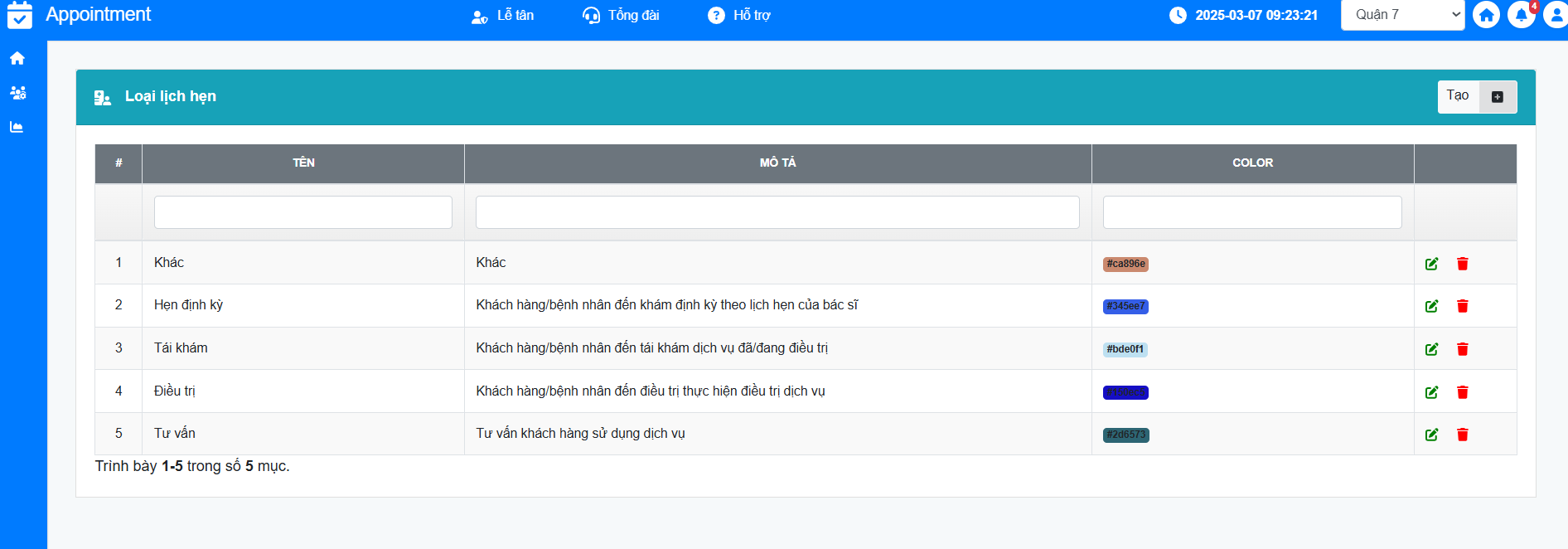Expand the Quận 7 branch dropdown
The image size is (1568, 549).
tap(1402, 15)
